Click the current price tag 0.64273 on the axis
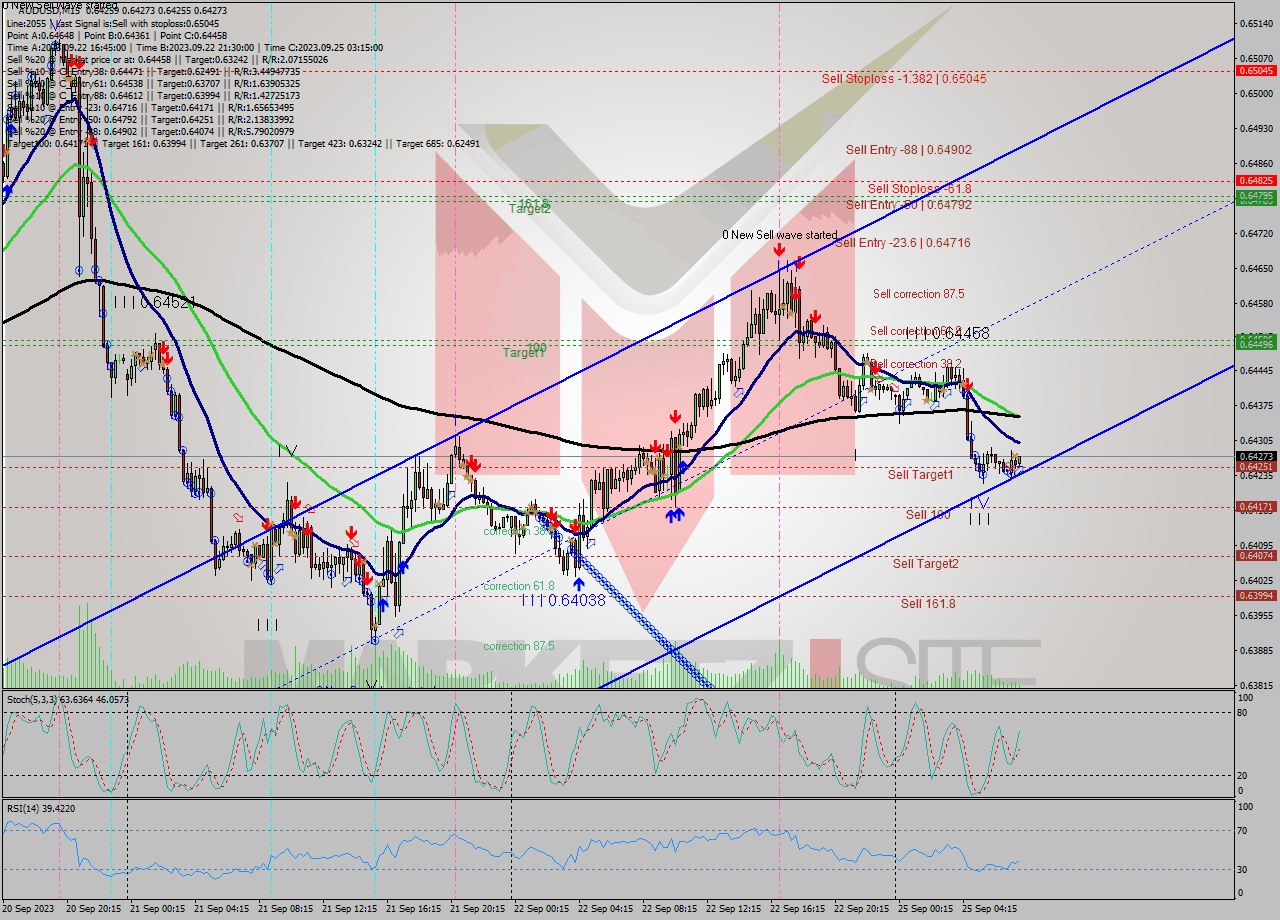The width and height of the screenshot is (1280, 920). tap(1255, 457)
